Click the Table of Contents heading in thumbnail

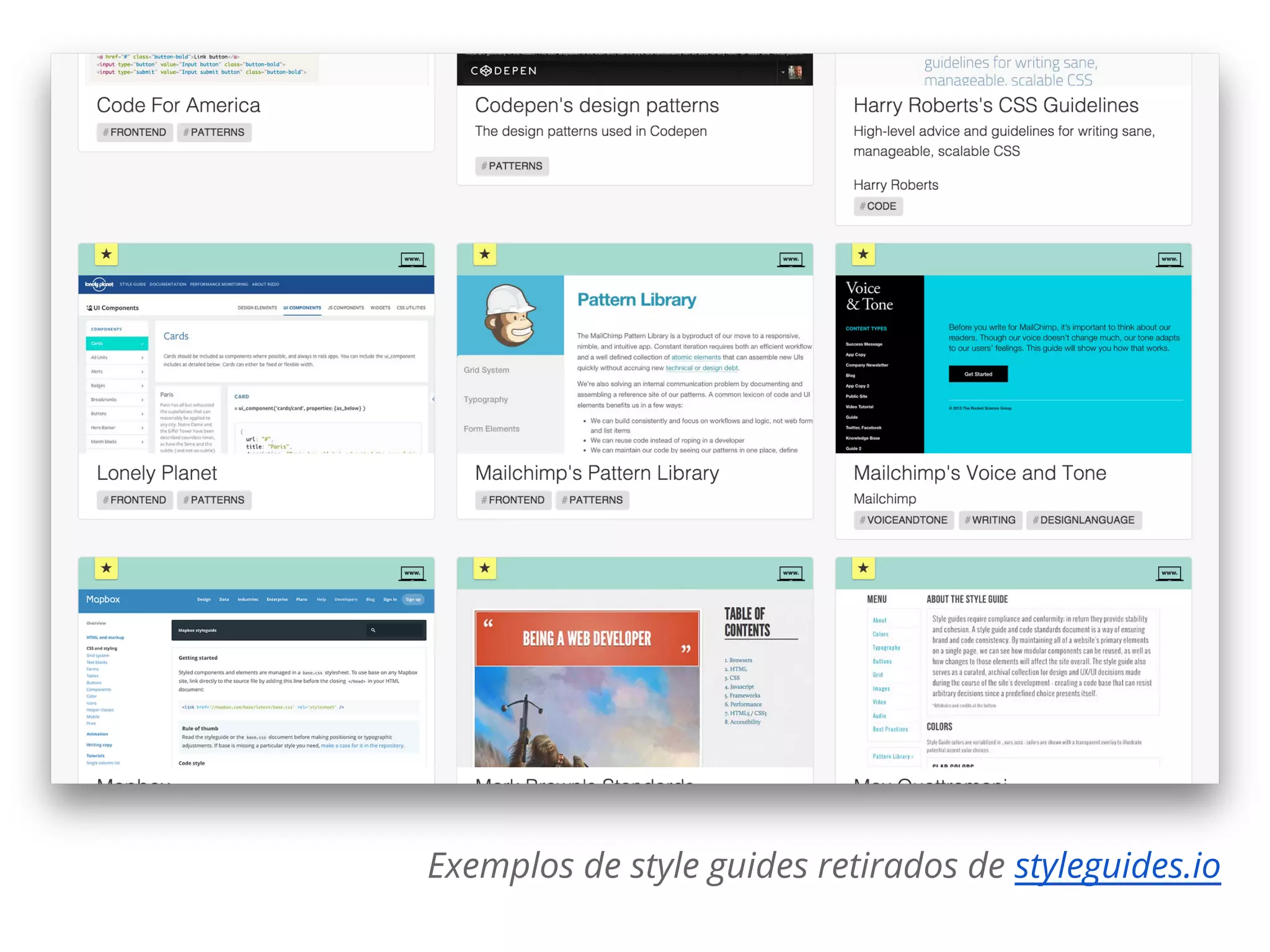[747, 622]
